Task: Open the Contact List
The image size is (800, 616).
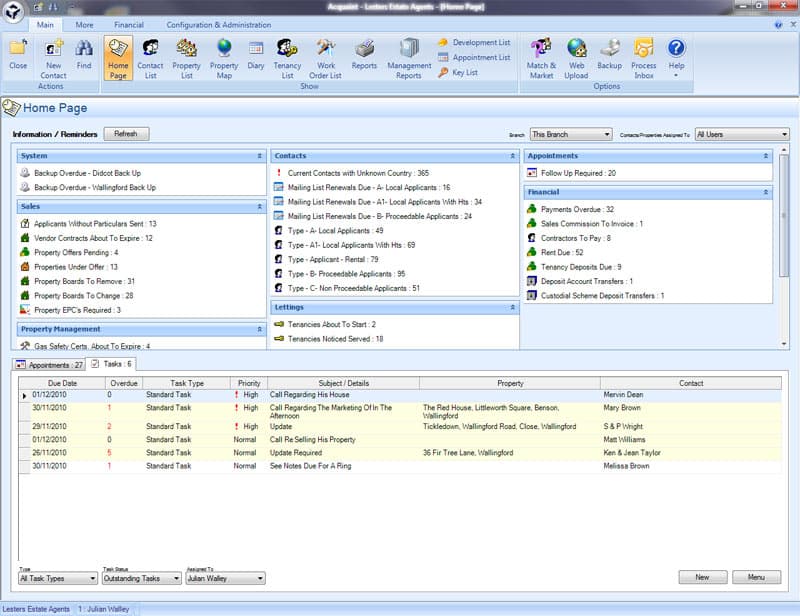Action: coord(152,55)
